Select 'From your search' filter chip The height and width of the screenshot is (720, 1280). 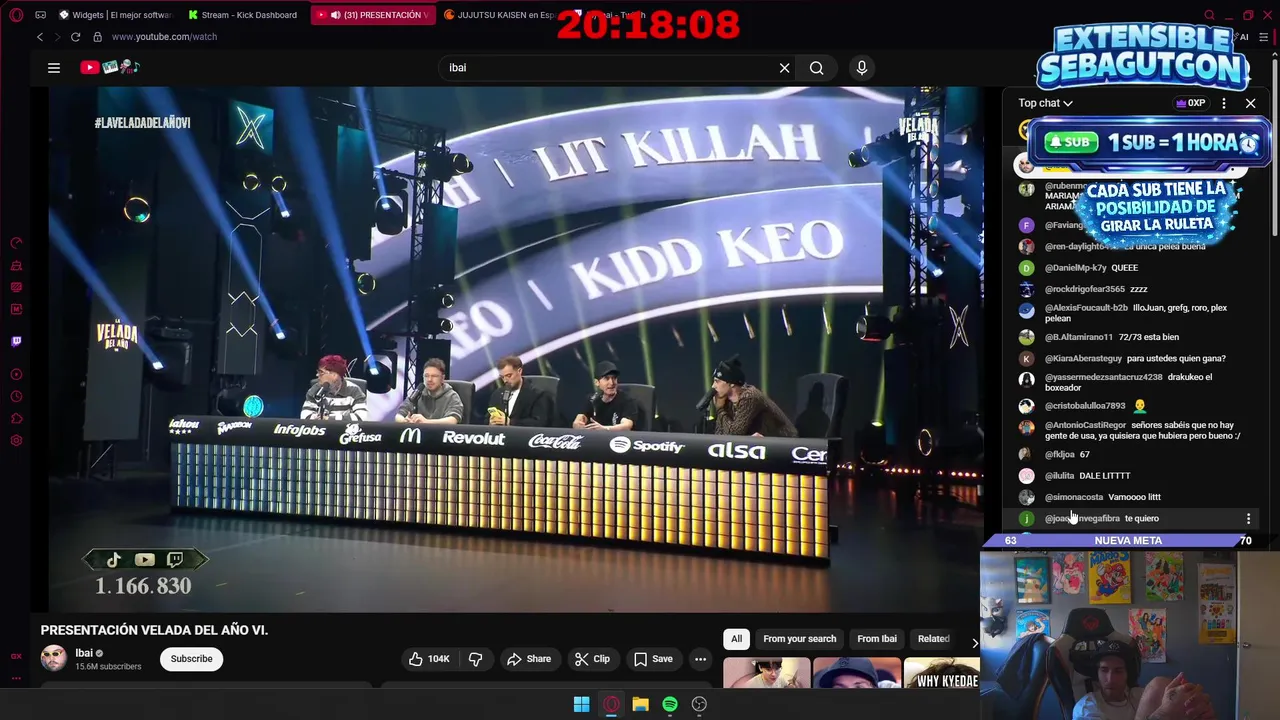point(799,639)
